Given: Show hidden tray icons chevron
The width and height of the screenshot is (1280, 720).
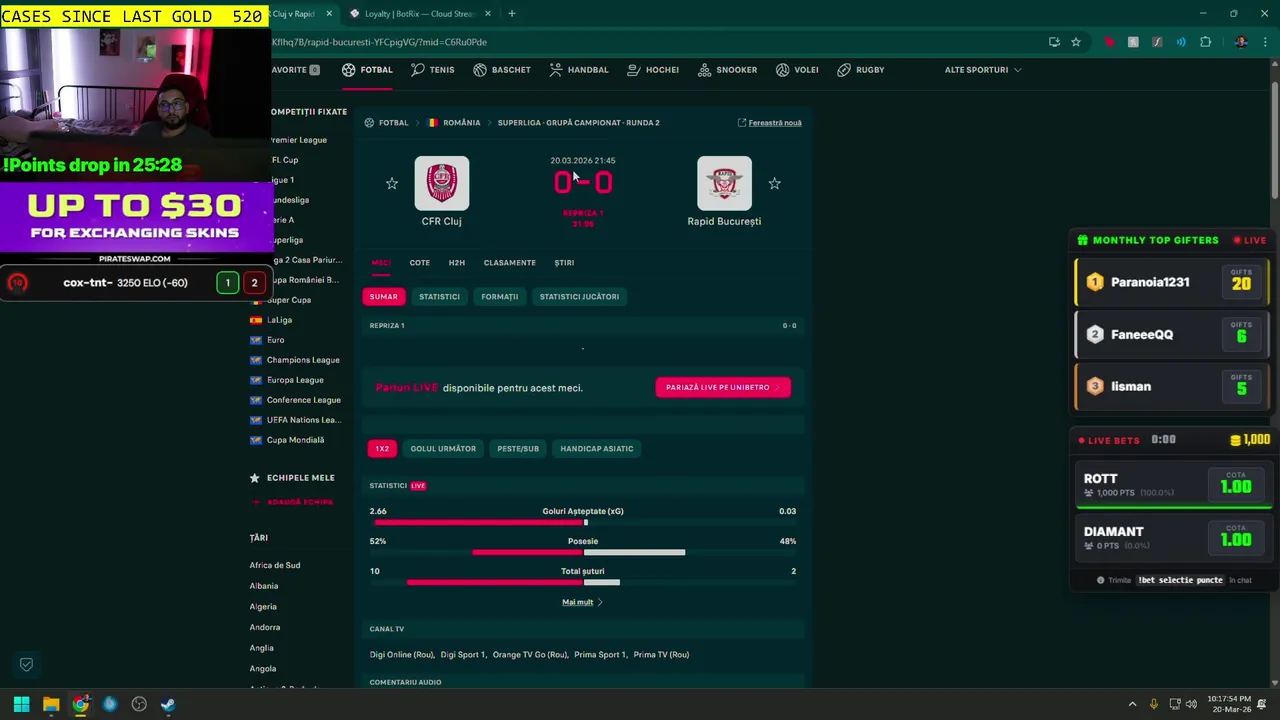Looking at the screenshot, I should coord(1132,704).
